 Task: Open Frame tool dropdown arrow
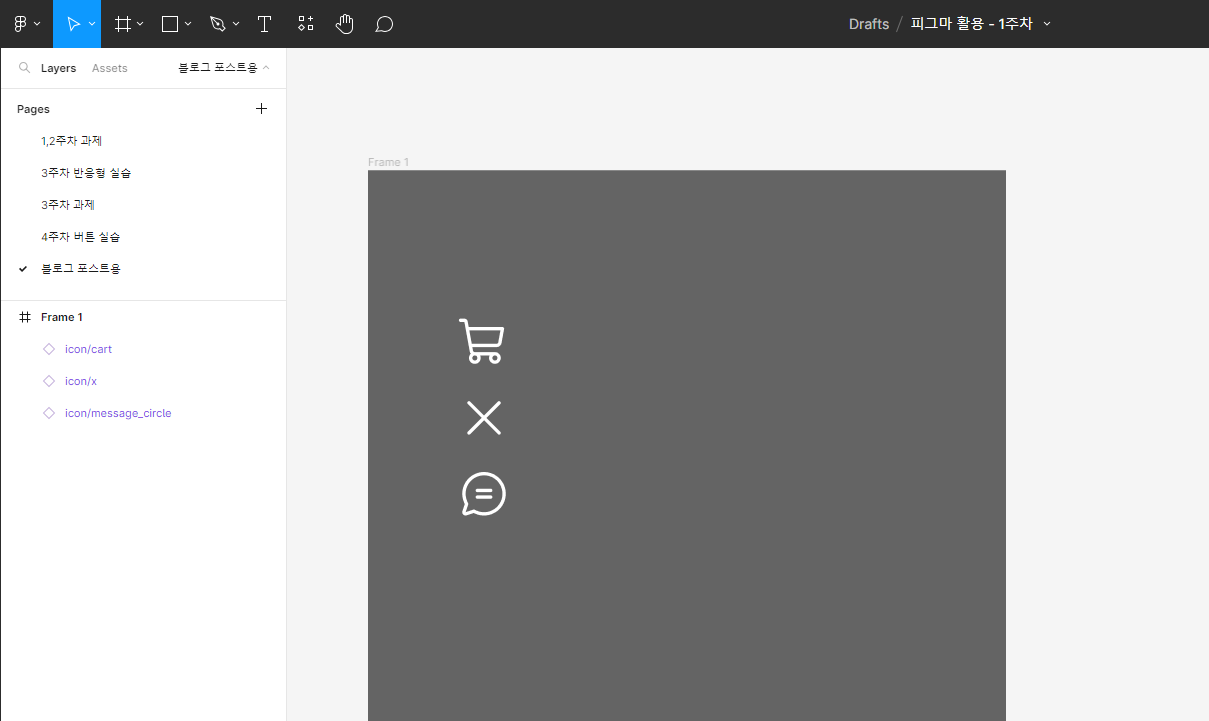pyautogui.click(x=140, y=24)
